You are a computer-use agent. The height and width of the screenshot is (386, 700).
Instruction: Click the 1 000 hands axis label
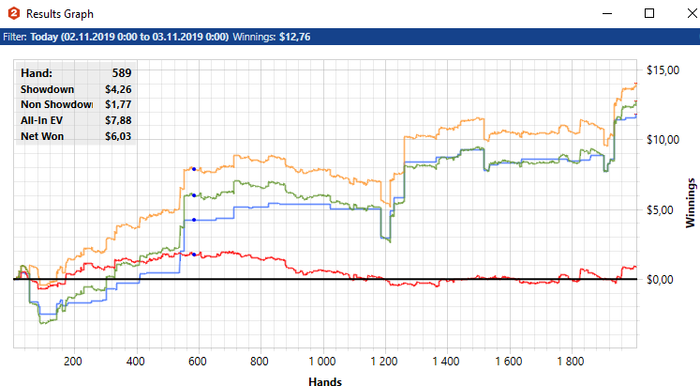322,361
